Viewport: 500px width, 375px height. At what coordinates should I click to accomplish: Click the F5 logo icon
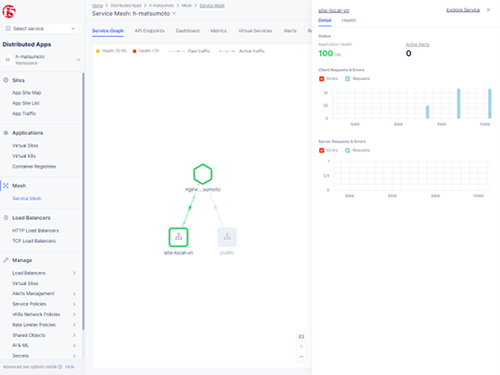[9, 12]
